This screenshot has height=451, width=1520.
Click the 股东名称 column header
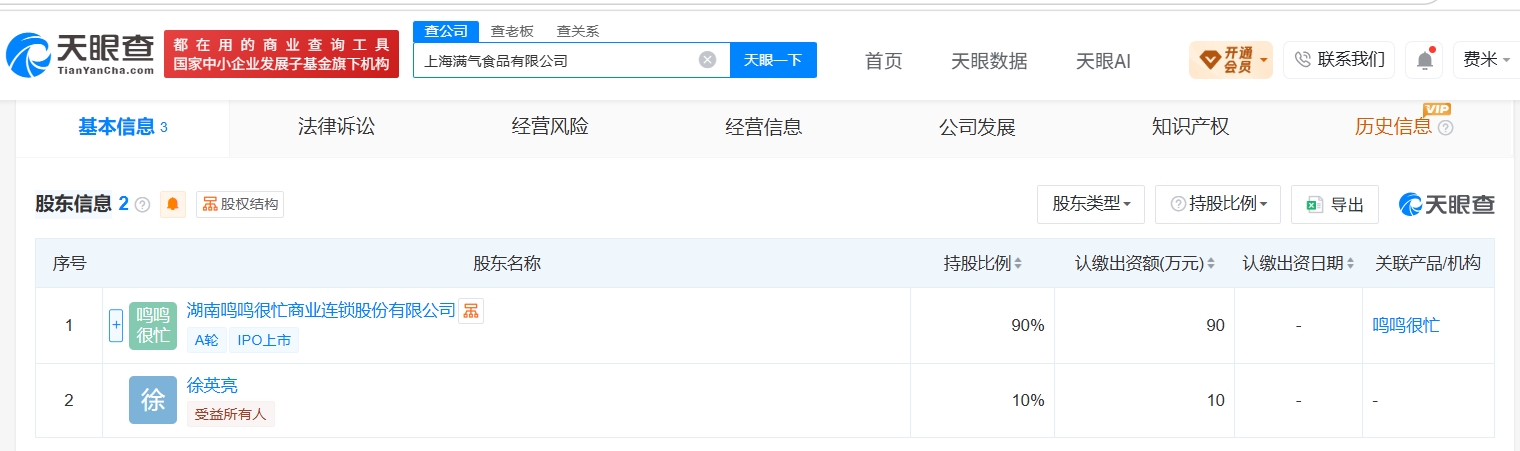507,264
